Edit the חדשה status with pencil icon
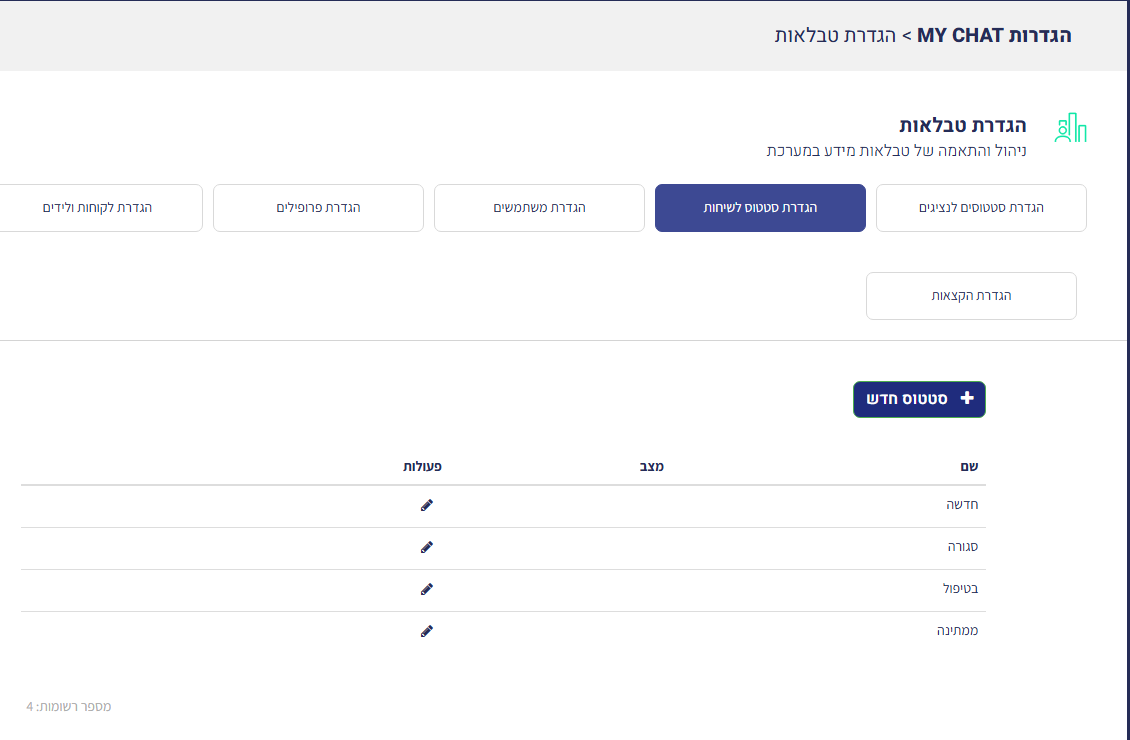1130x740 pixels. click(x=427, y=506)
